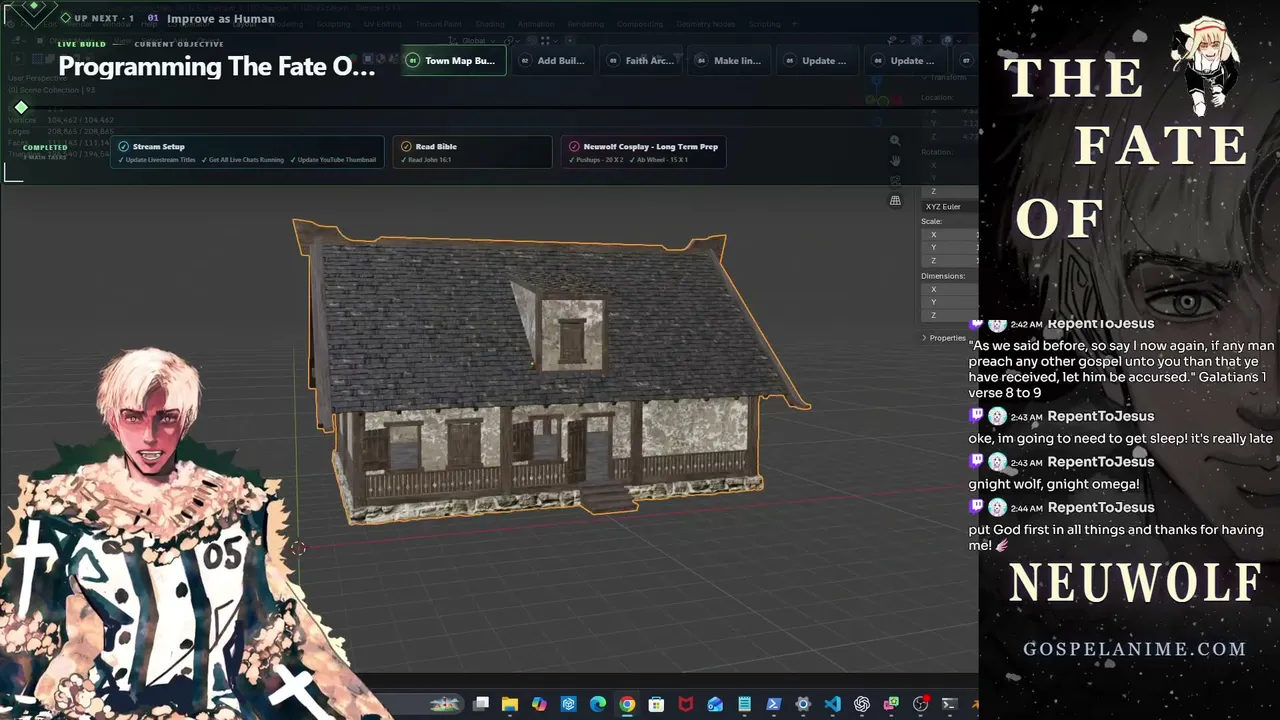Open the blue cube app on taskbar
This screenshot has height=720, width=1280.
click(x=569, y=704)
